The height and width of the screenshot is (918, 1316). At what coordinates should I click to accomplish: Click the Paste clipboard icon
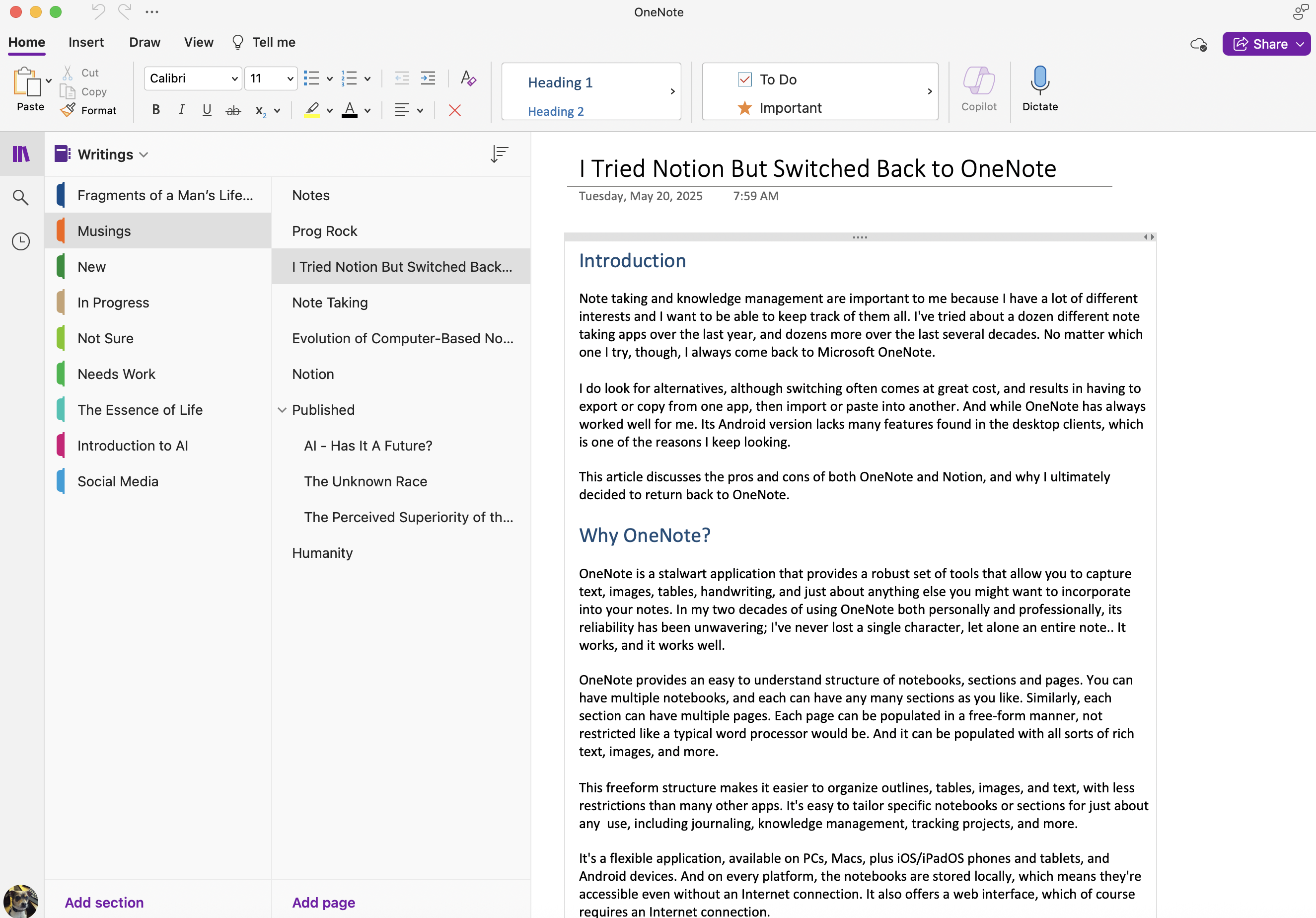tap(27, 81)
